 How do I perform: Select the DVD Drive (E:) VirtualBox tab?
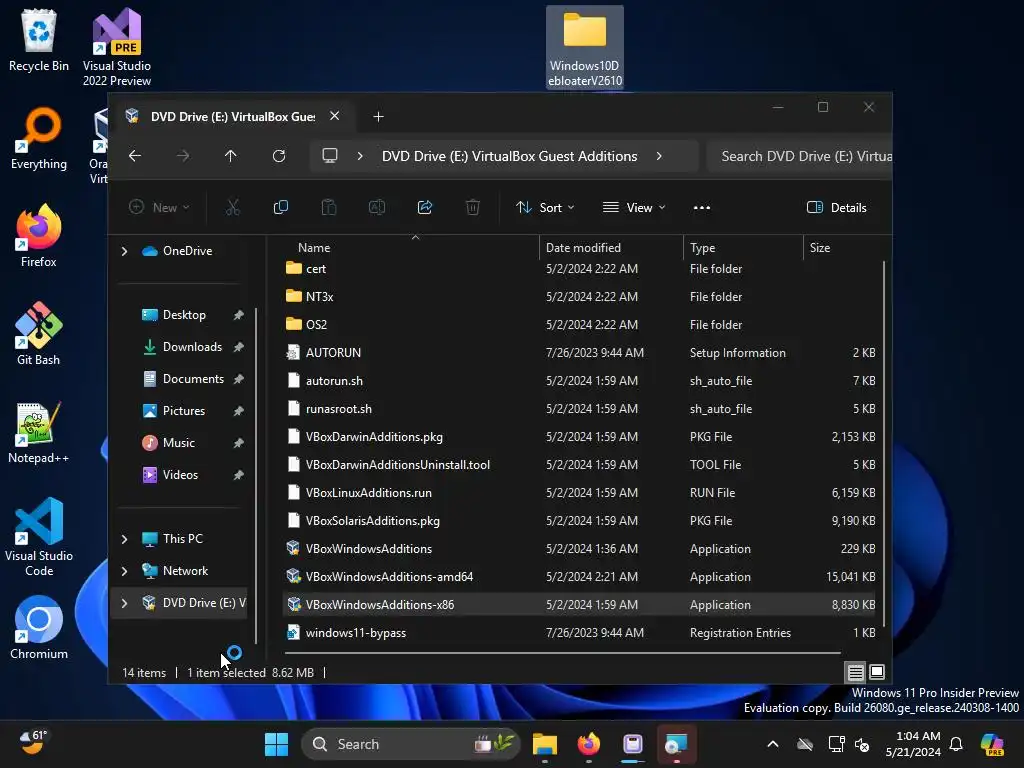(233, 117)
